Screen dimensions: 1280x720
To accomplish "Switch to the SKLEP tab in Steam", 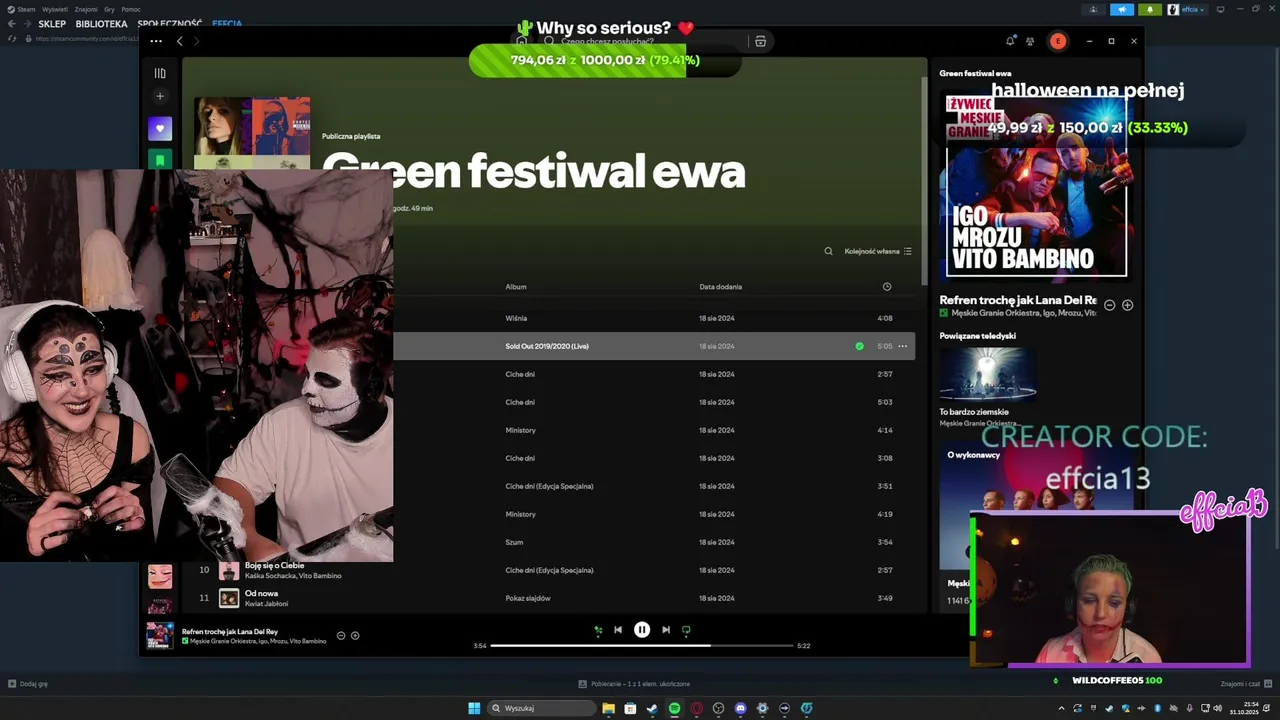I will (52, 24).
